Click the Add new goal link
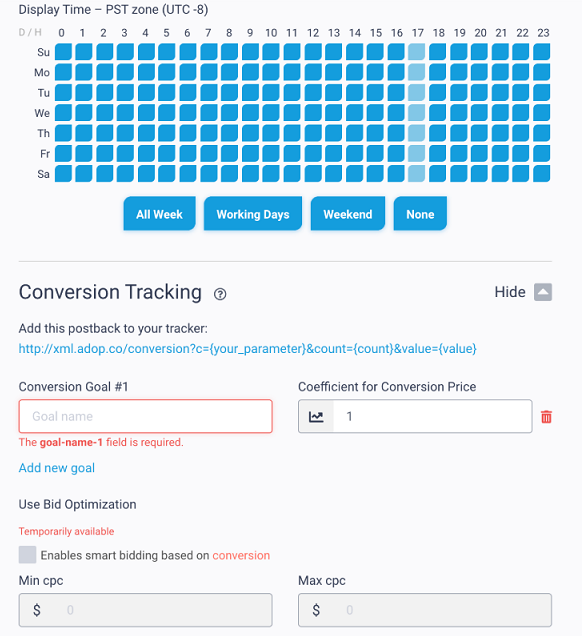 pos(57,468)
